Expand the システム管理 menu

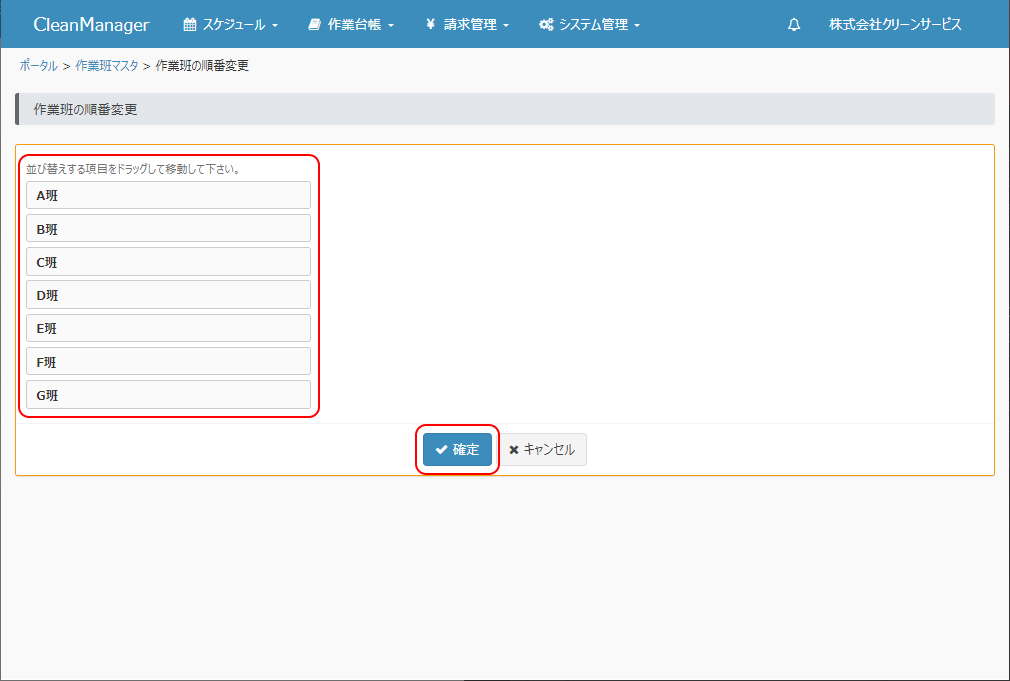point(589,24)
